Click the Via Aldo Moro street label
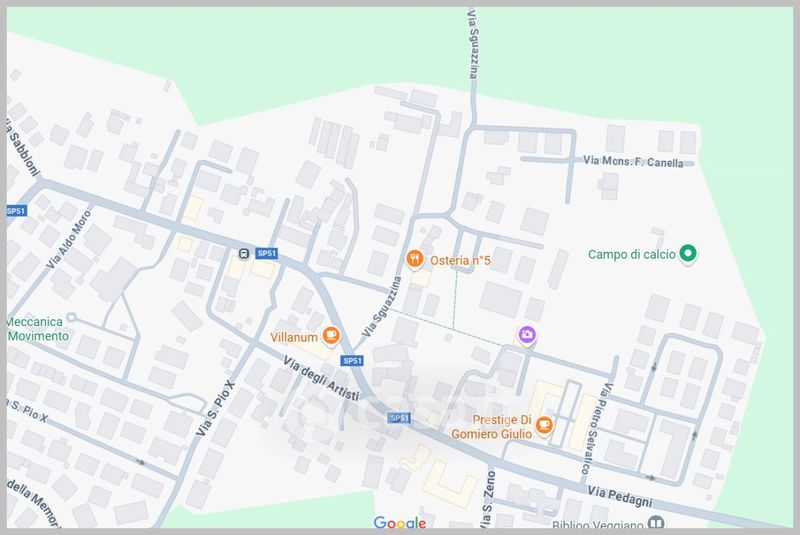800x535 pixels. (76, 238)
